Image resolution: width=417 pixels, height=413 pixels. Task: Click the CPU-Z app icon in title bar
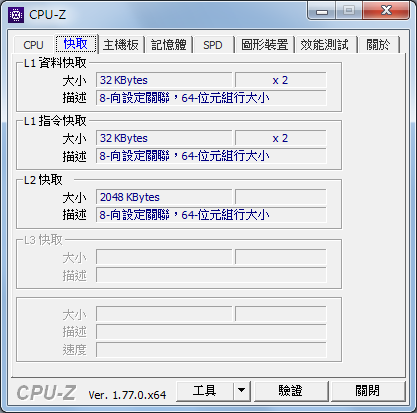(16, 15)
